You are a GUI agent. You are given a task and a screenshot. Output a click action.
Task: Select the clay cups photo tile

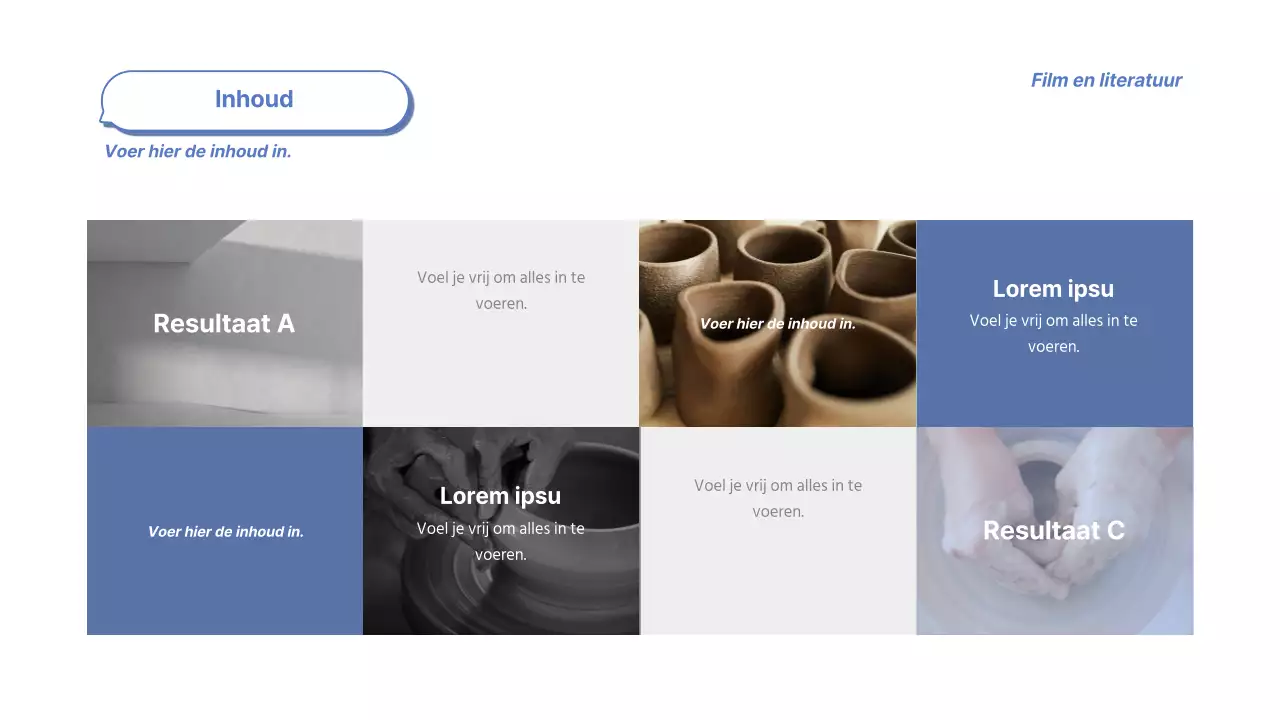tap(778, 323)
